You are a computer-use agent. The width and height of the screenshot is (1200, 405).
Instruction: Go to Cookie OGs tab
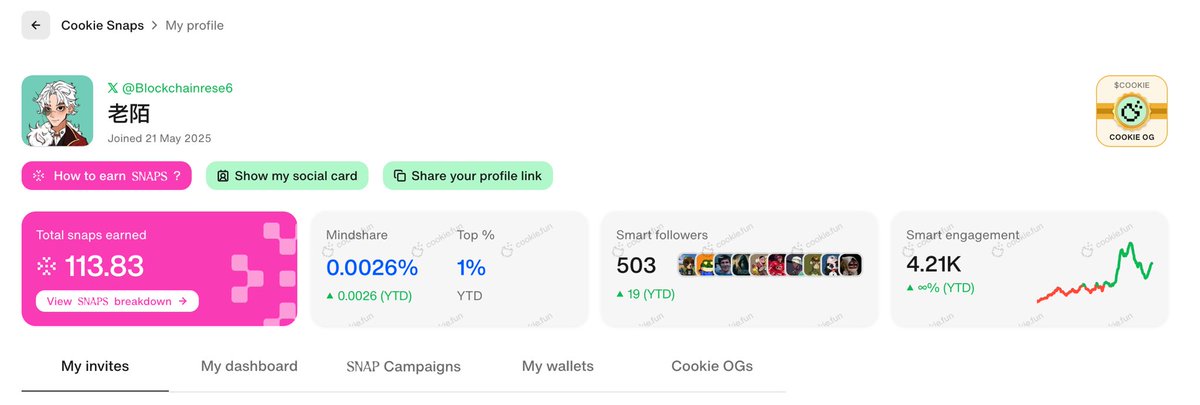712,366
